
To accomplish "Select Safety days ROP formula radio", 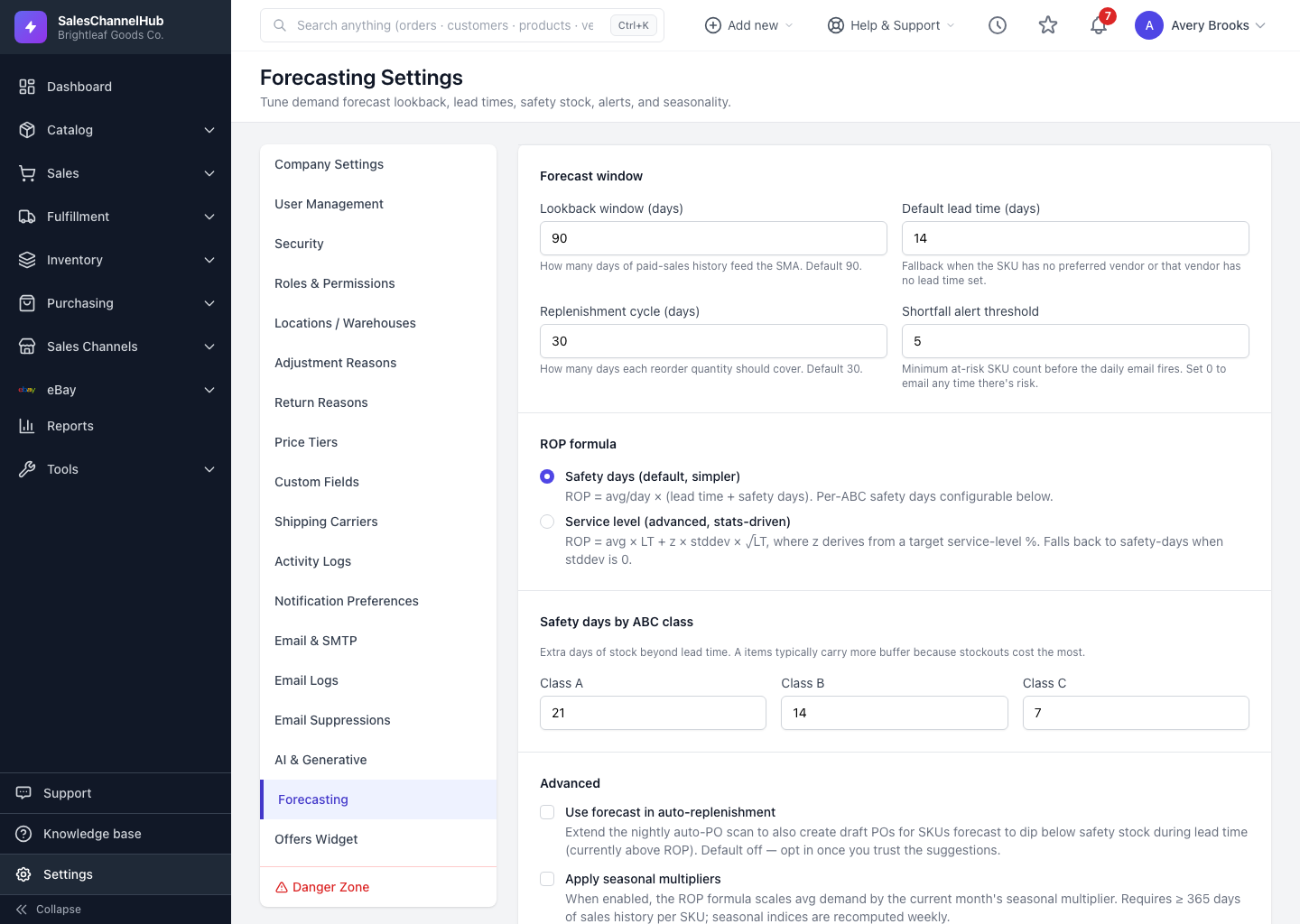I will pos(547,476).
